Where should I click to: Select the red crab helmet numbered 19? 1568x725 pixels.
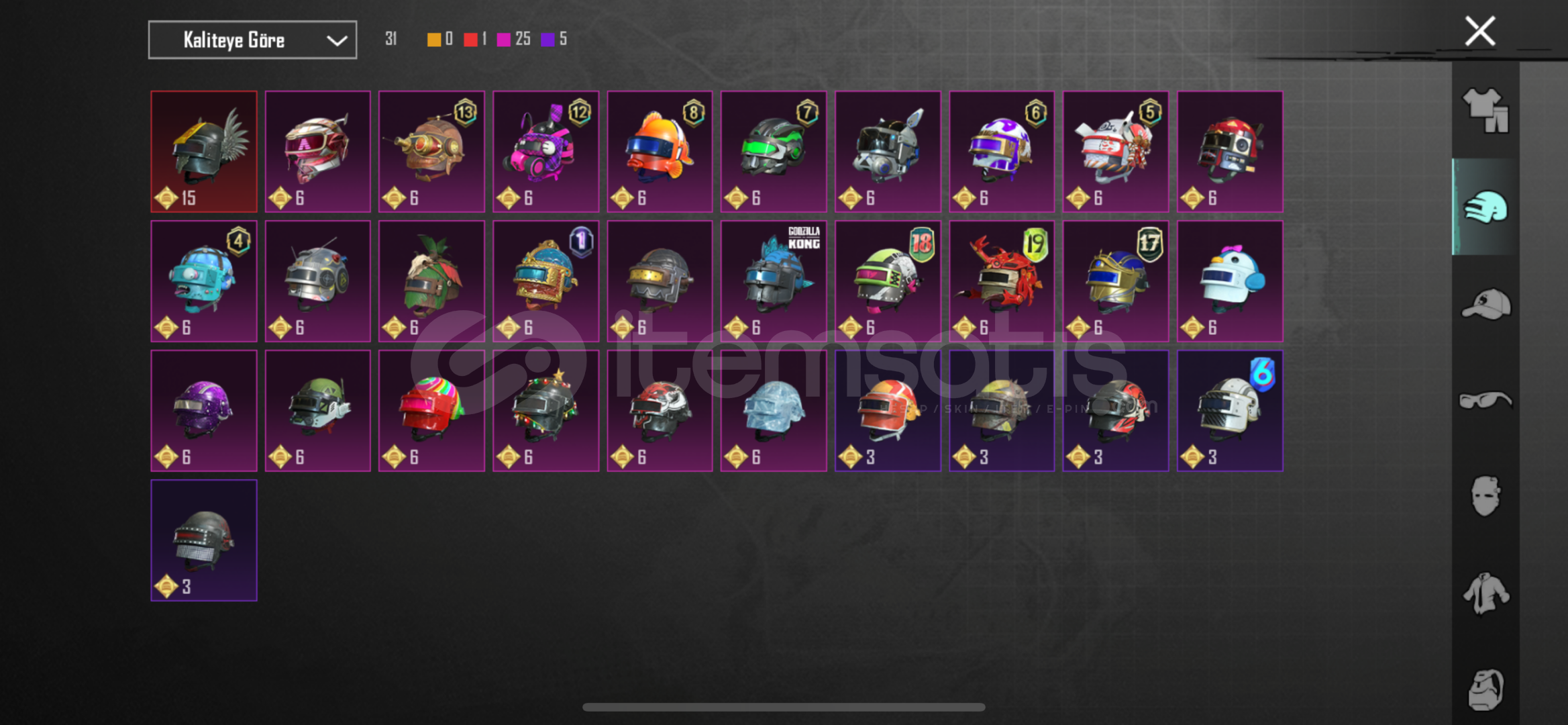coord(1002,281)
